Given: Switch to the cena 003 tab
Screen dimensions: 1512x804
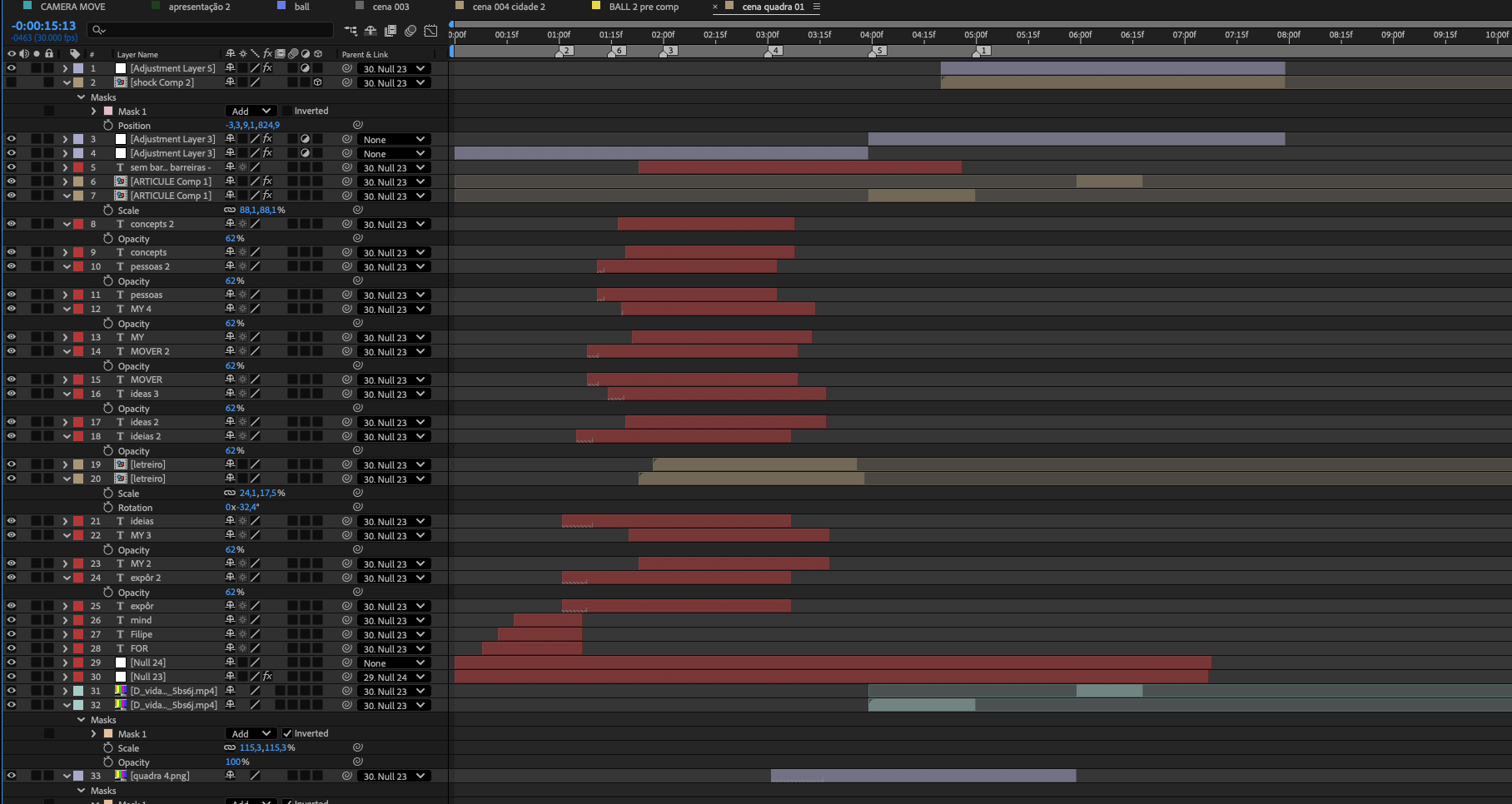Looking at the screenshot, I should point(390,7).
